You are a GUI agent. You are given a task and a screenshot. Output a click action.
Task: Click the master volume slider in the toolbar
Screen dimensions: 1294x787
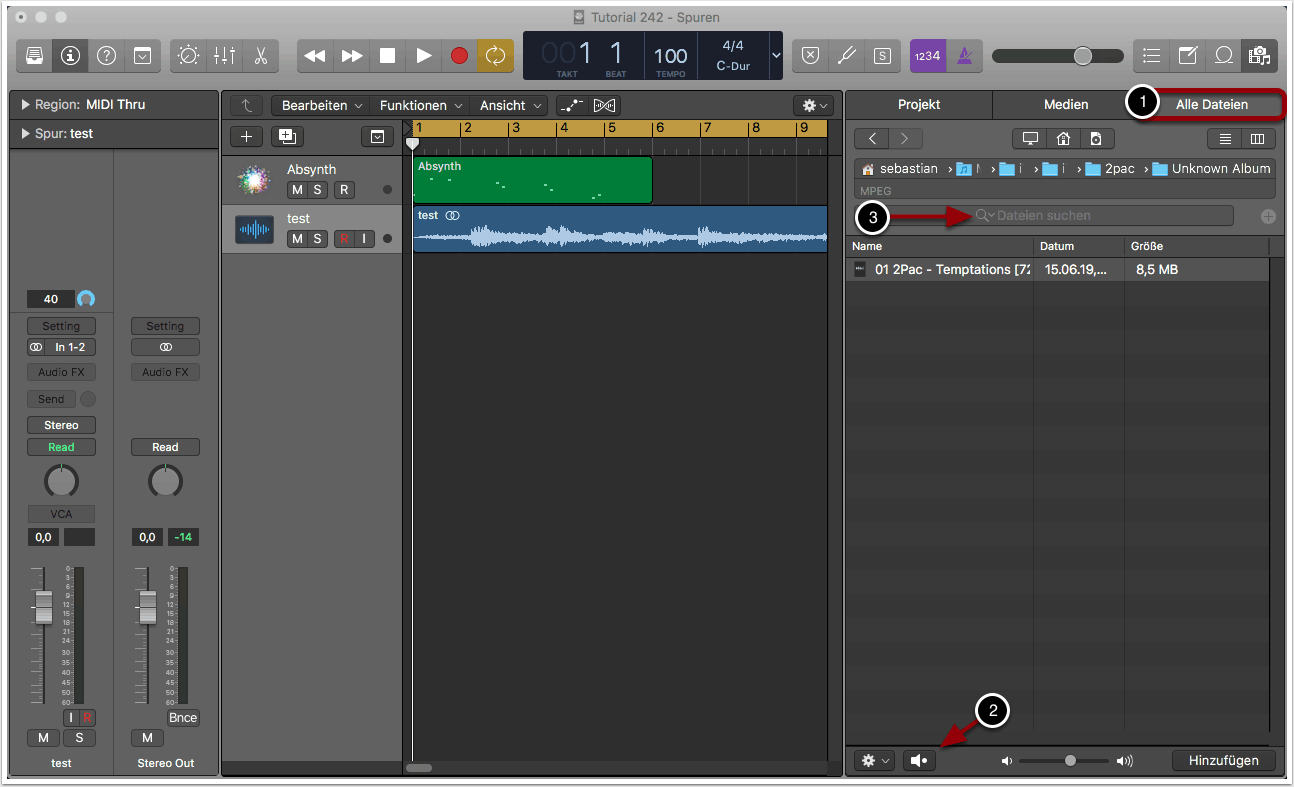(1083, 56)
